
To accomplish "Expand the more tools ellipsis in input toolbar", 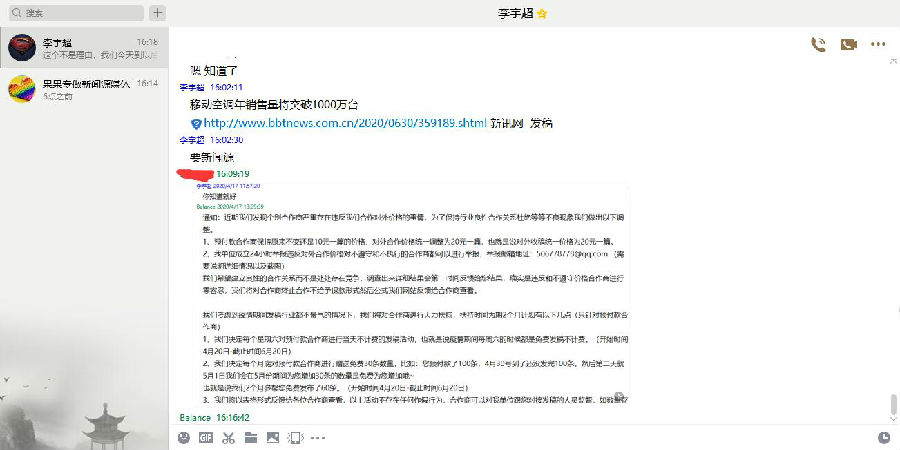I will coord(316,437).
